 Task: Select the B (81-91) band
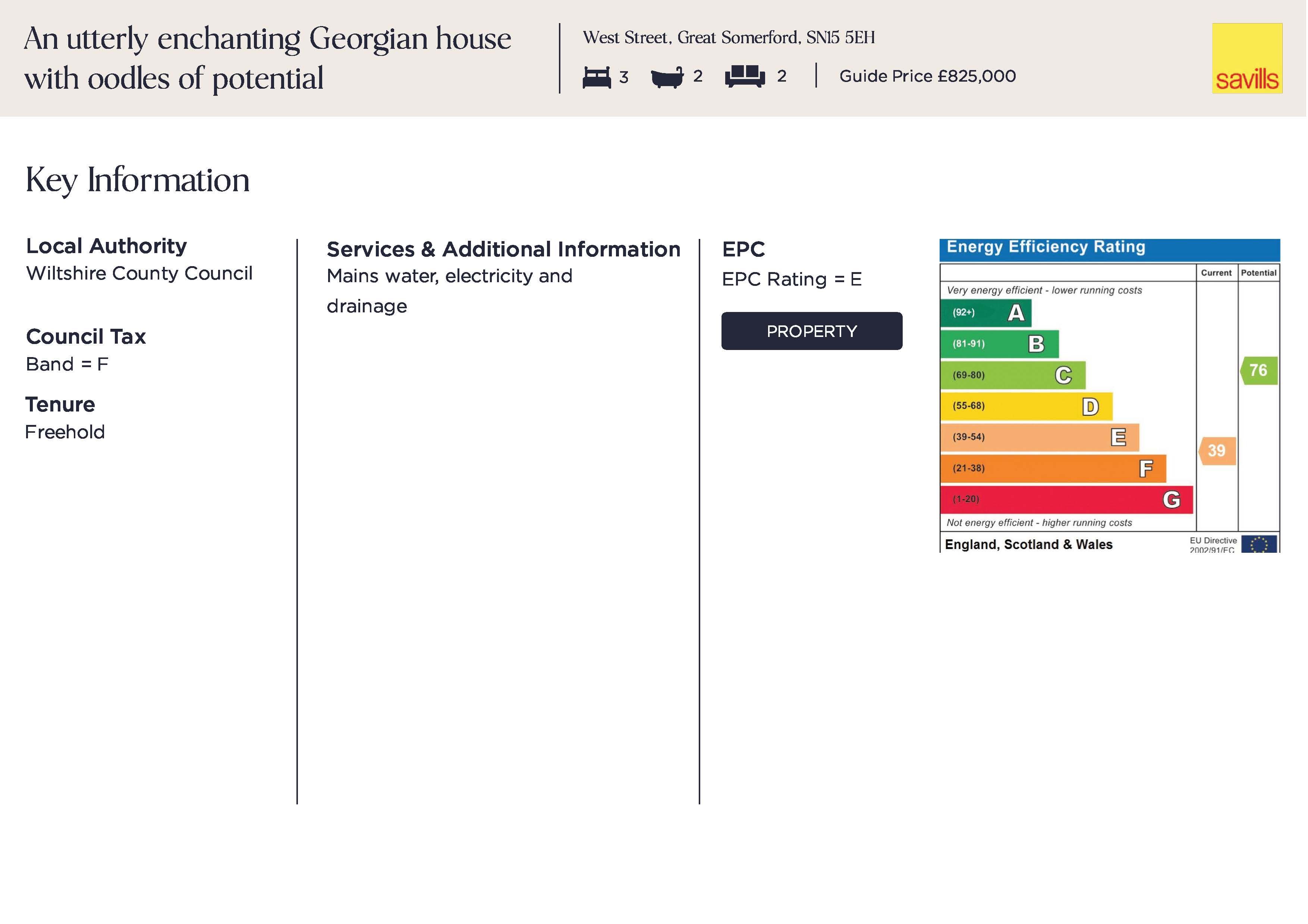coord(1000,344)
